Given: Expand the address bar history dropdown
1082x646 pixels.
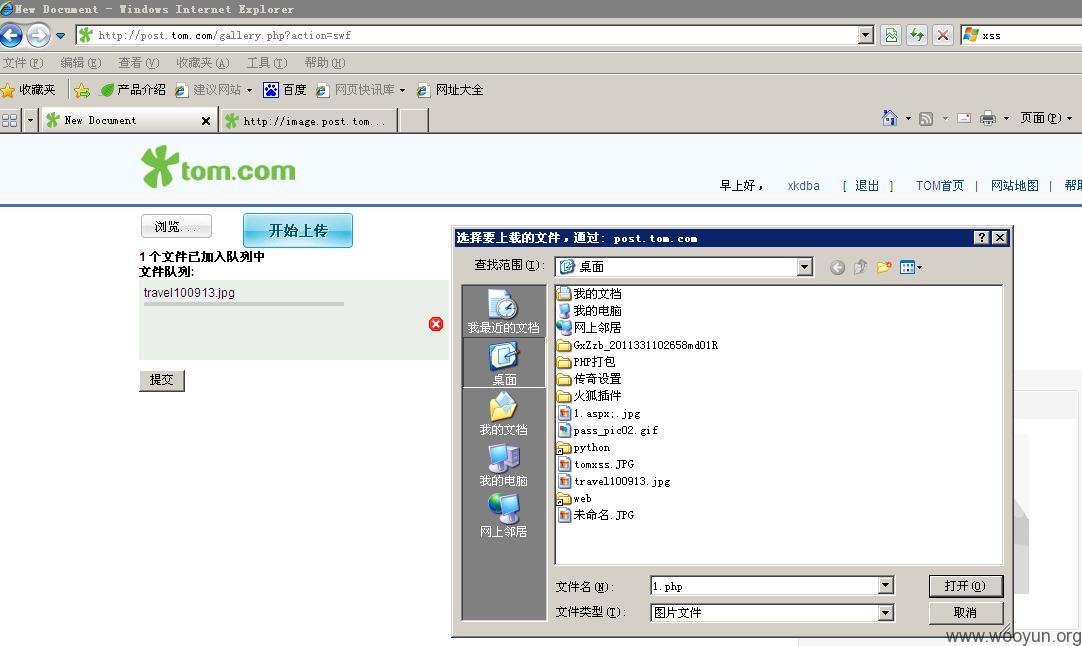Looking at the screenshot, I should (x=866, y=35).
